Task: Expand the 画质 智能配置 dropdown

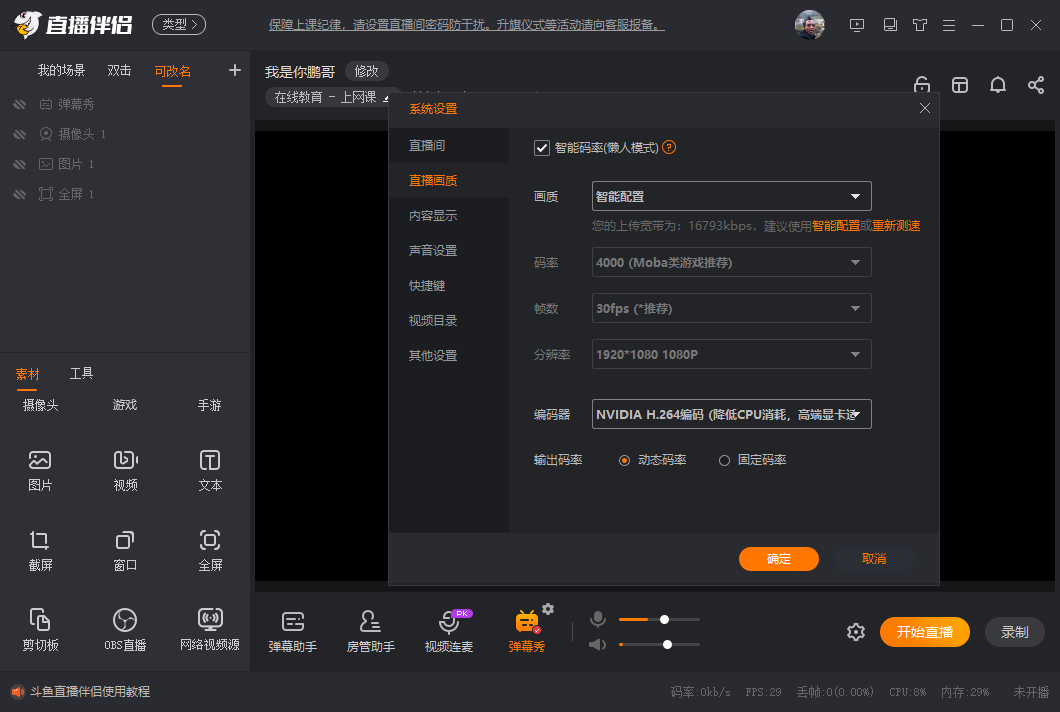Action: tap(731, 196)
